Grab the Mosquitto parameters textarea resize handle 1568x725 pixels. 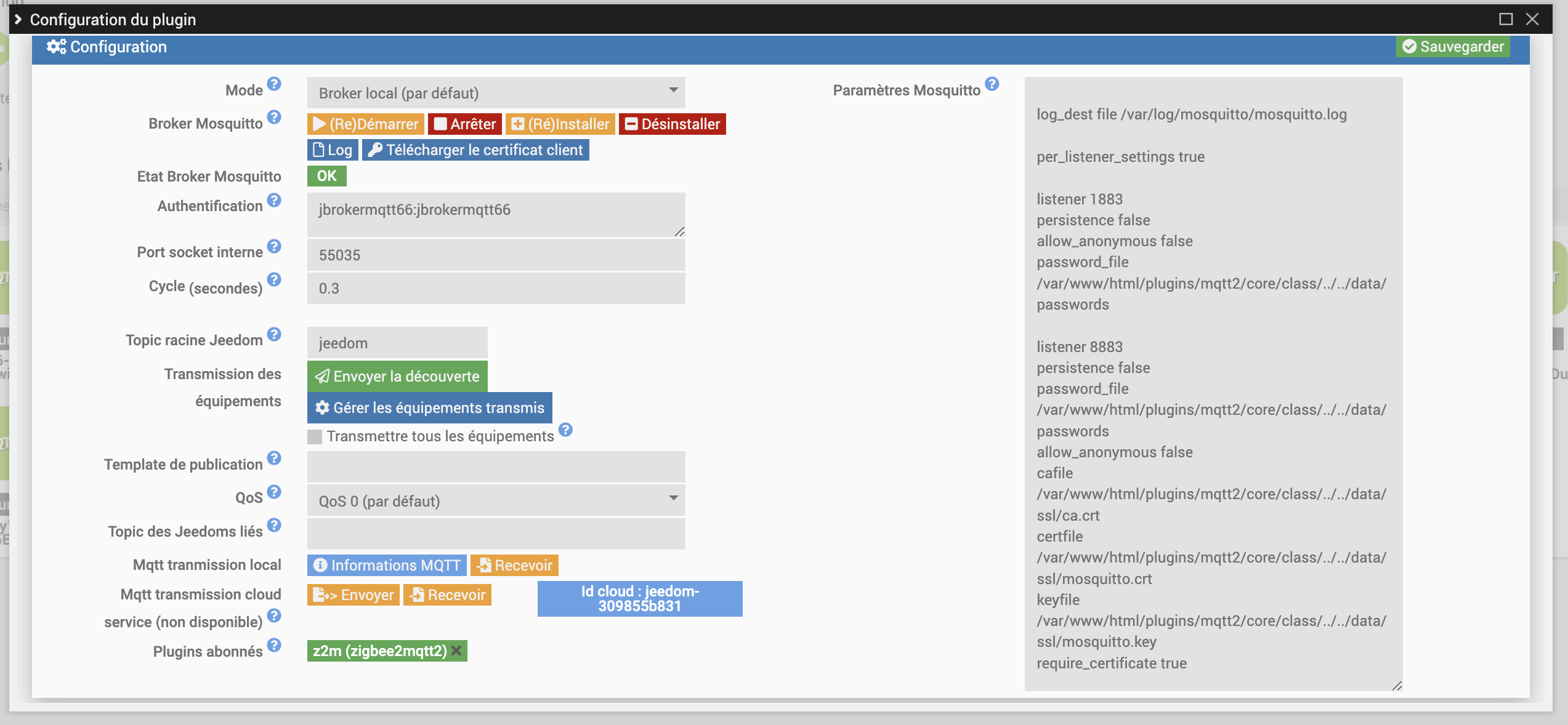(x=1397, y=686)
